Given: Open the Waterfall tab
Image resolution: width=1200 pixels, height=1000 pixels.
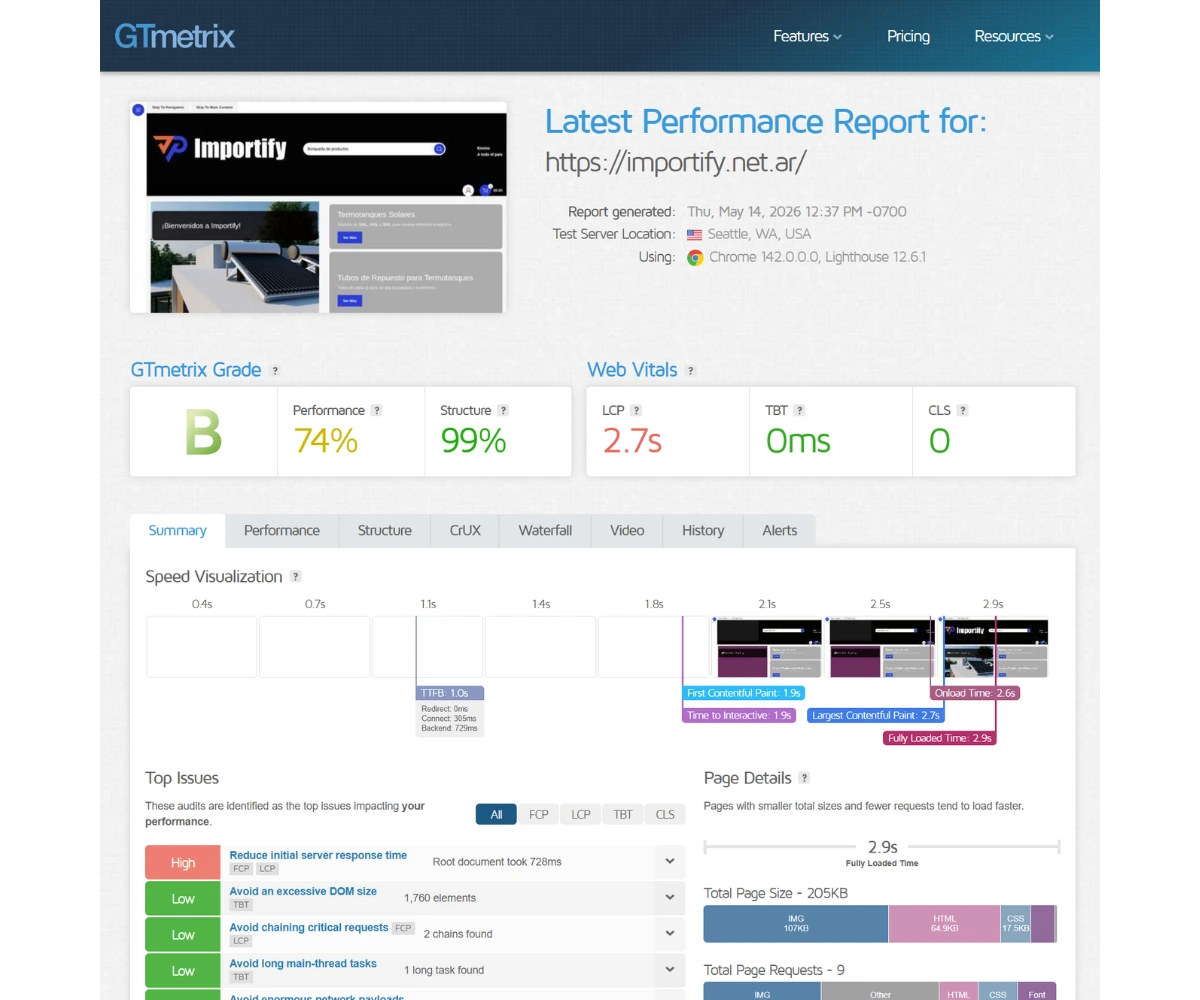Looking at the screenshot, I should [x=545, y=531].
